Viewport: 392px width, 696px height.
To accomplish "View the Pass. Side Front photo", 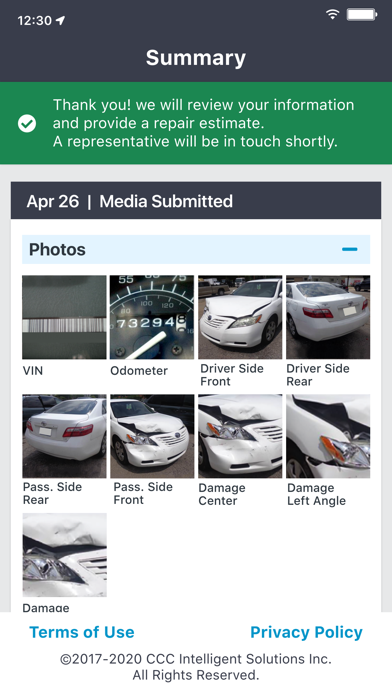I will point(152,436).
